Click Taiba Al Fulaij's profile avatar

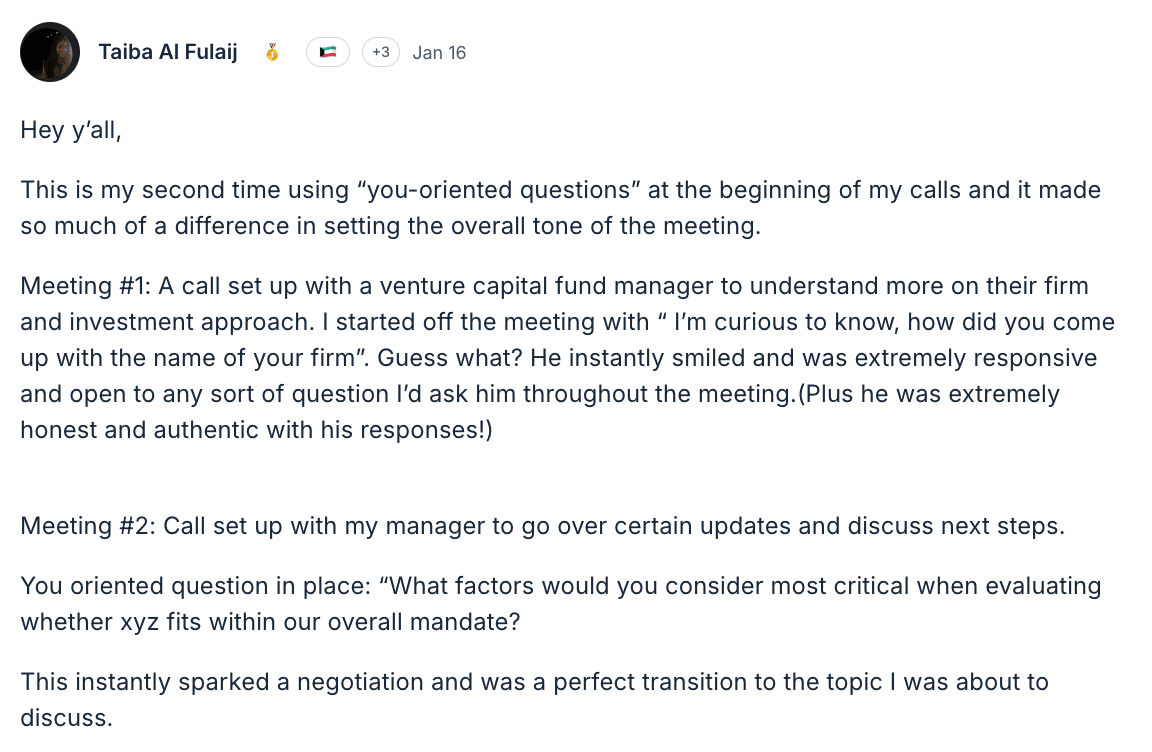click(x=50, y=52)
